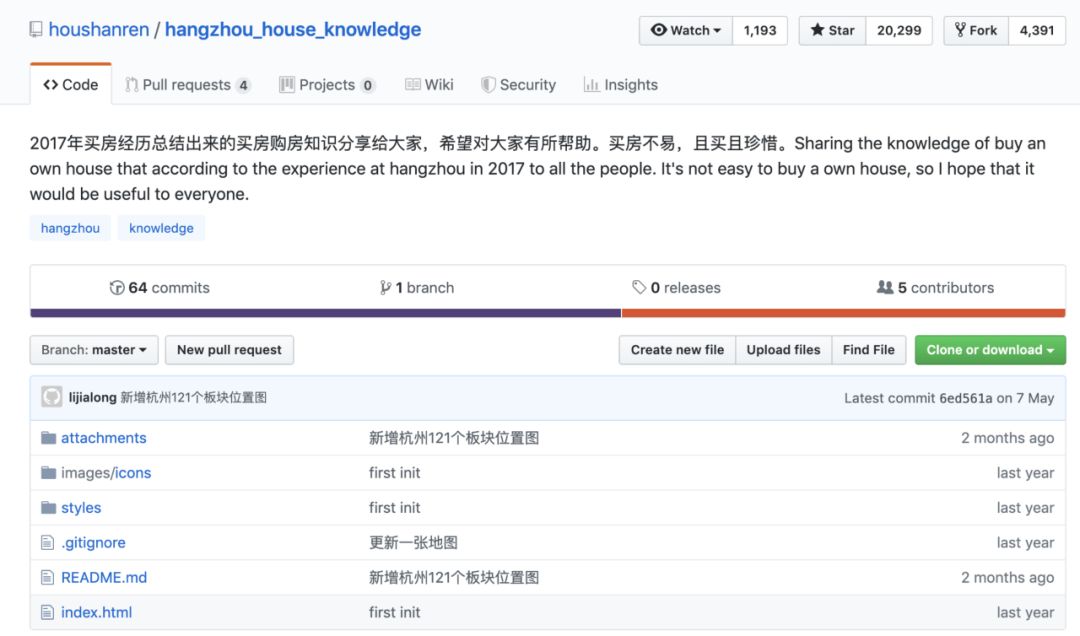Click the releases tag icon
1080x636 pixels.
[639, 288]
